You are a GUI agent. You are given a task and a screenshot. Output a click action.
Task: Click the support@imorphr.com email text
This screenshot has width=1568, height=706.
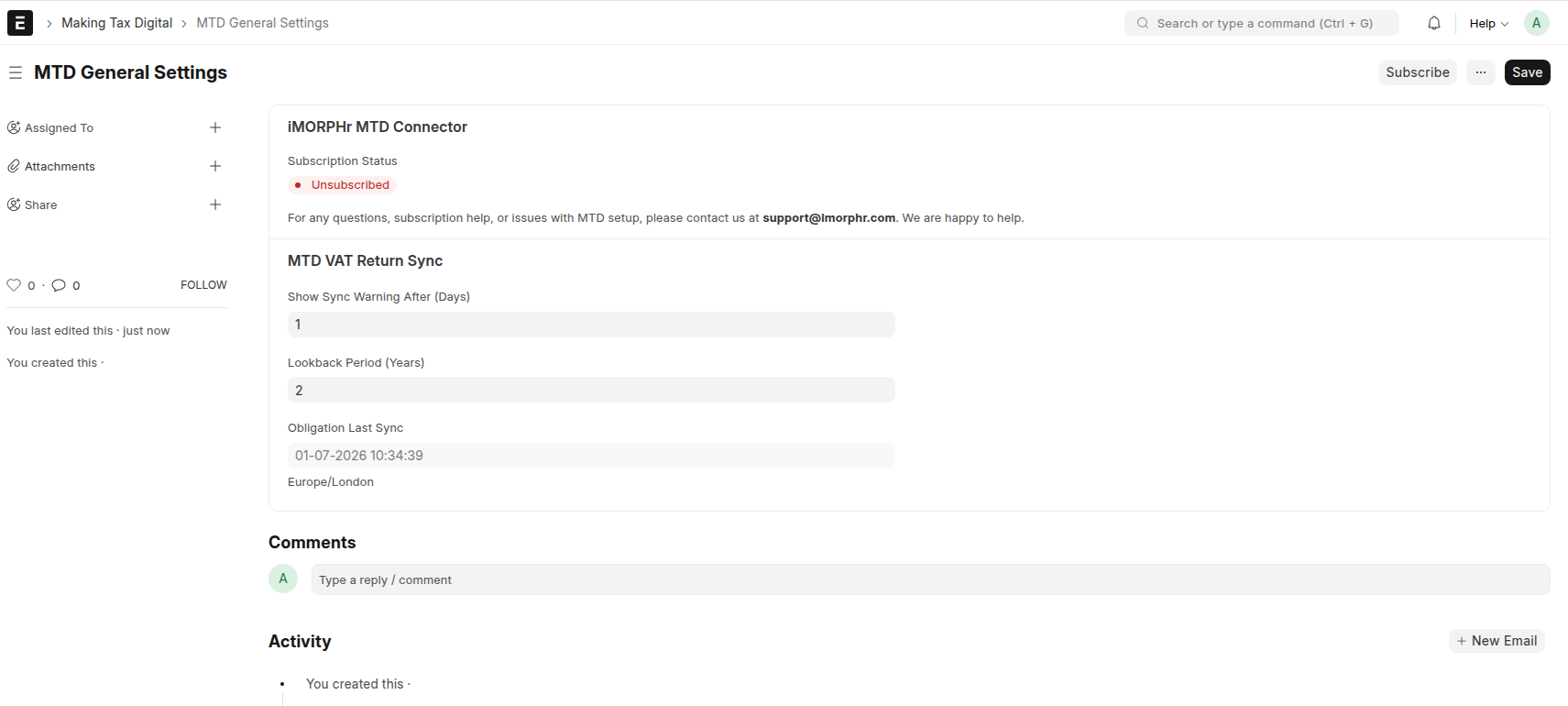(x=828, y=218)
